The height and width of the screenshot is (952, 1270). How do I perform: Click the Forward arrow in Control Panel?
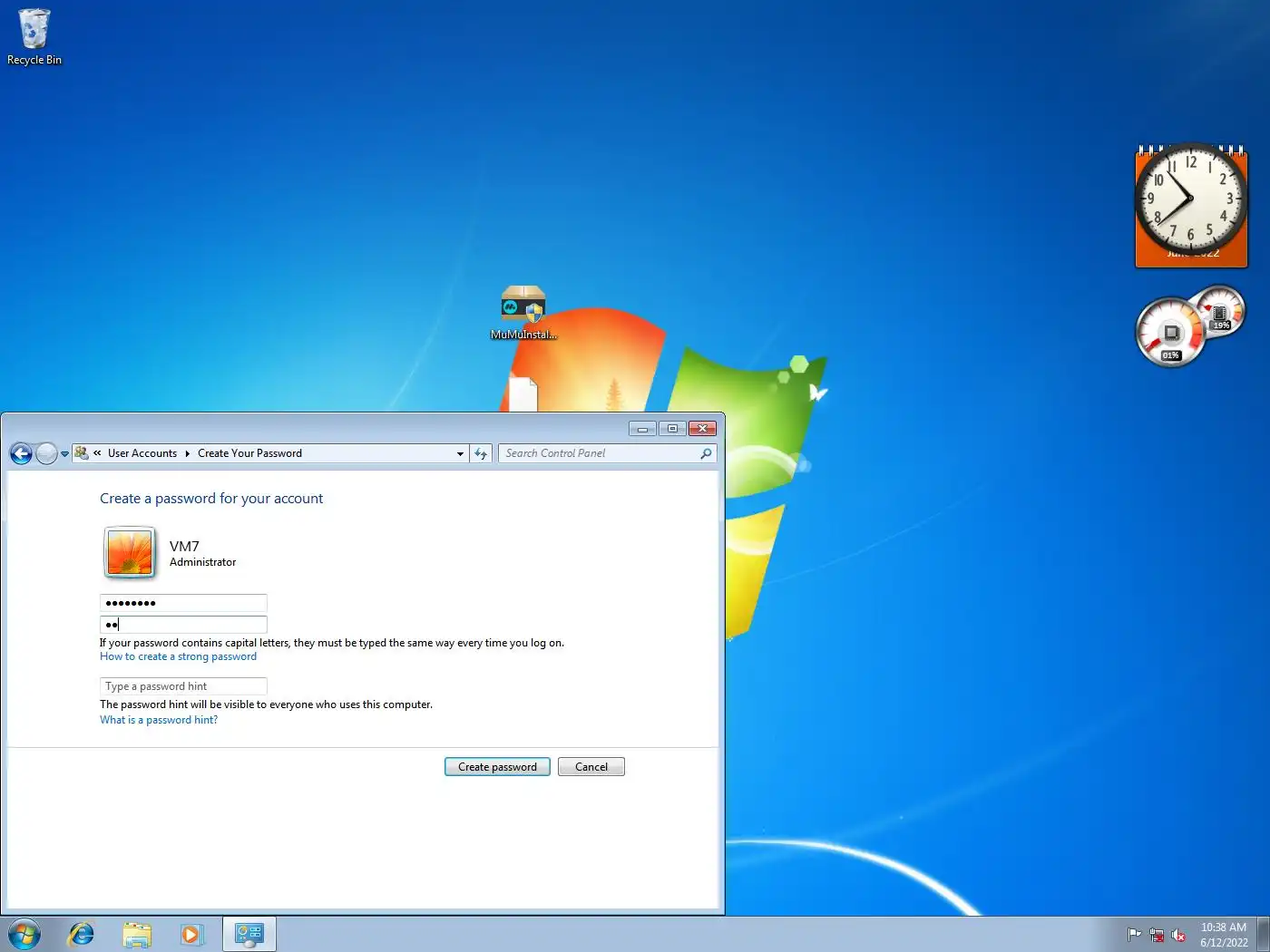coord(46,453)
